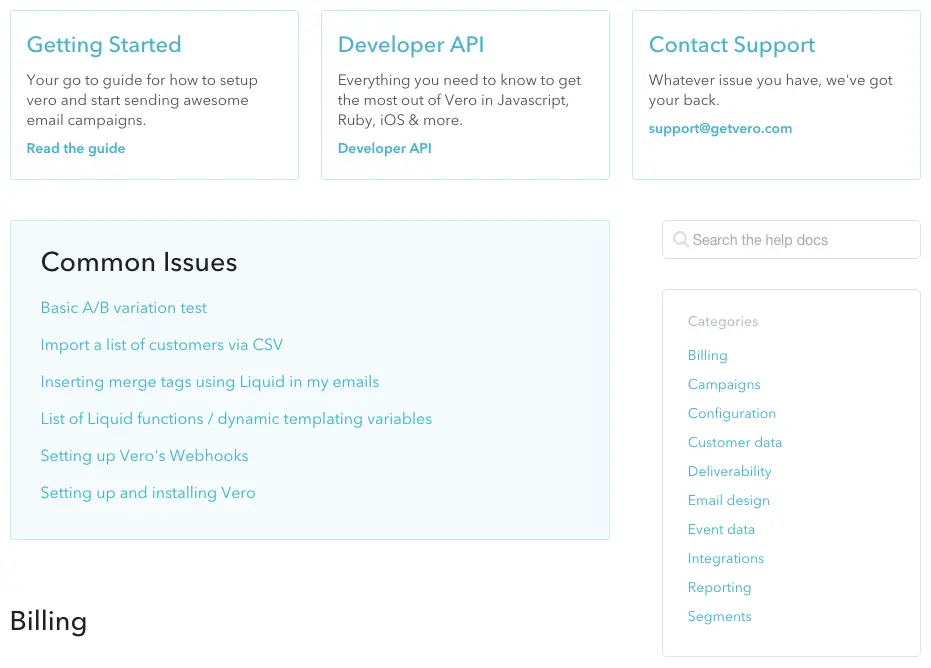Screen dimensions: 931x668
Task: Select the Integrations category
Action: pos(725,559)
